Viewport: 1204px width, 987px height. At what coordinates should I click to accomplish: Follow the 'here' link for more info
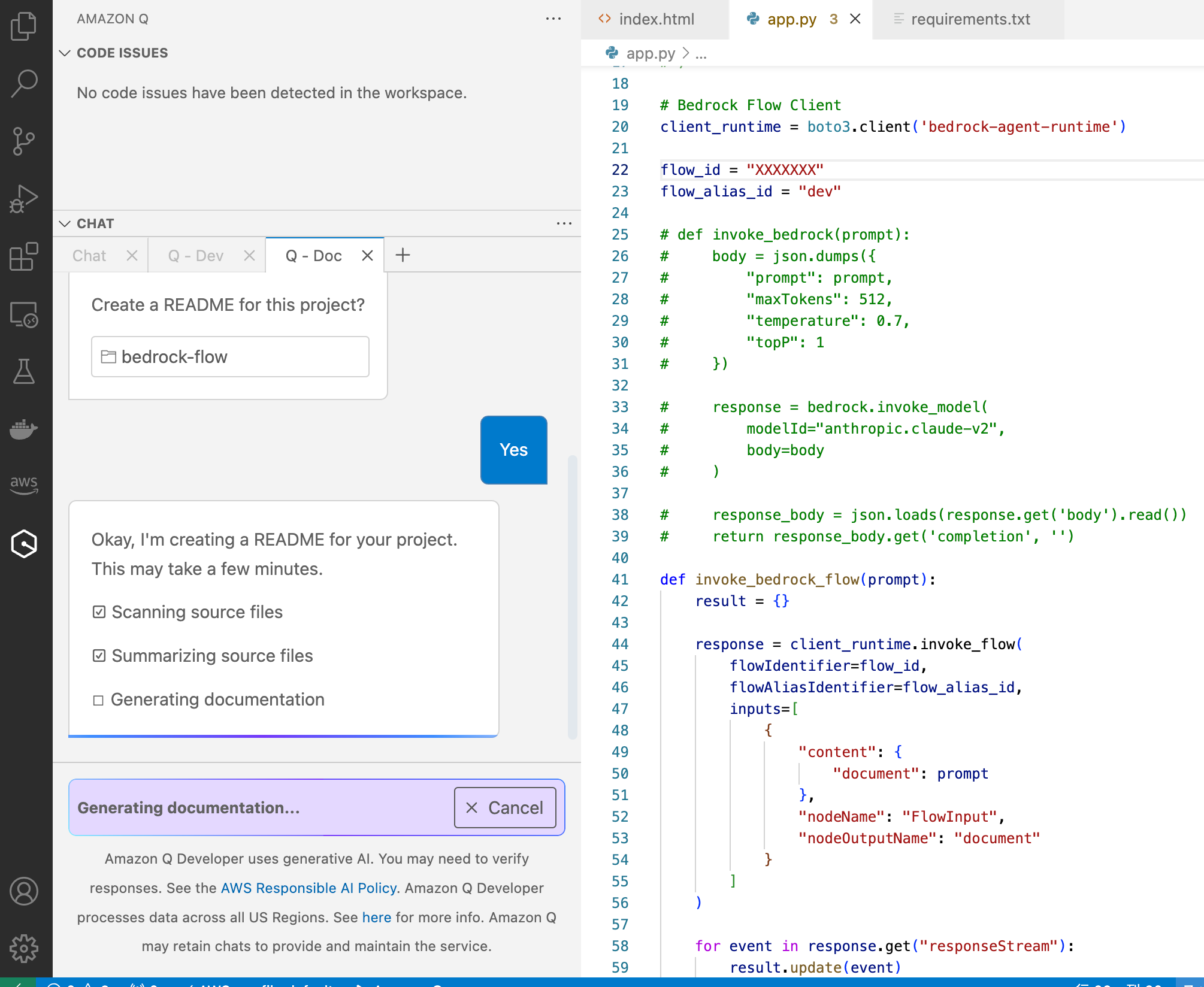376,917
